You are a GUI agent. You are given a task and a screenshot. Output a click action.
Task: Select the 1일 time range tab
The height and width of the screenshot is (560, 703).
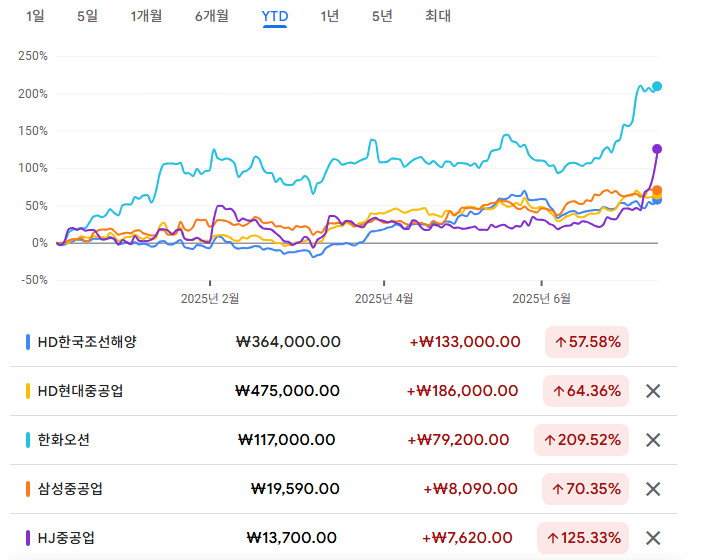point(36,16)
